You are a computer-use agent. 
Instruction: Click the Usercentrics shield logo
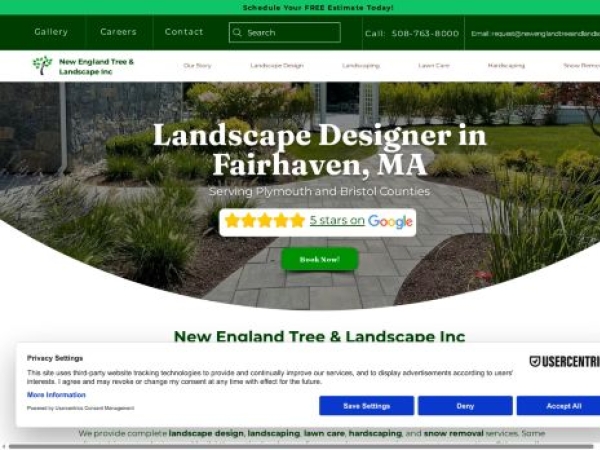tap(535, 361)
